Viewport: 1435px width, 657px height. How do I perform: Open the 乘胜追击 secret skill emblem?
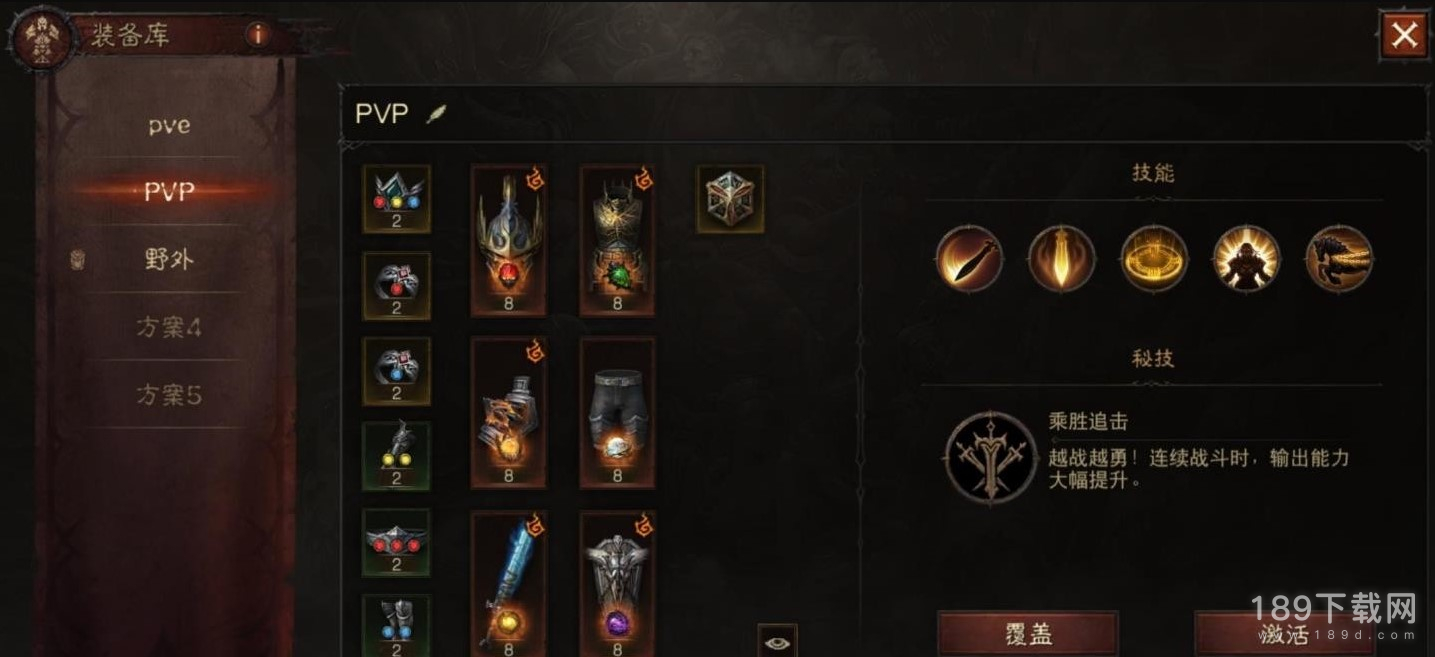988,456
